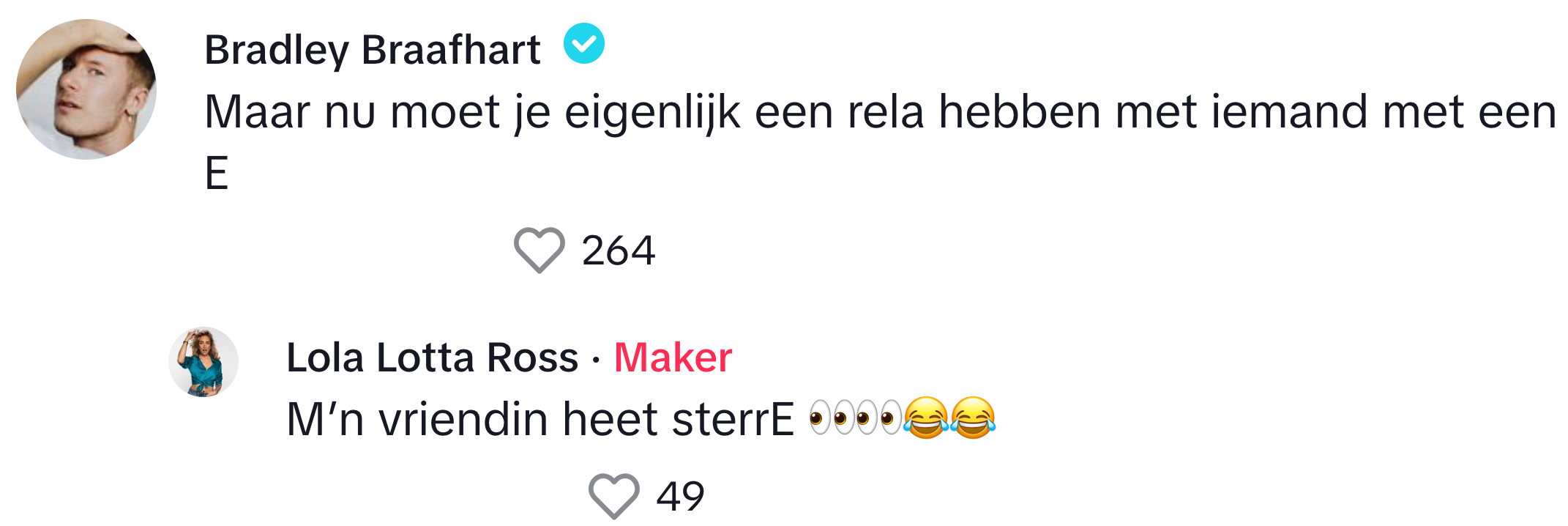
Task: Click the word "sterrE" in the reply
Action: coord(733,420)
